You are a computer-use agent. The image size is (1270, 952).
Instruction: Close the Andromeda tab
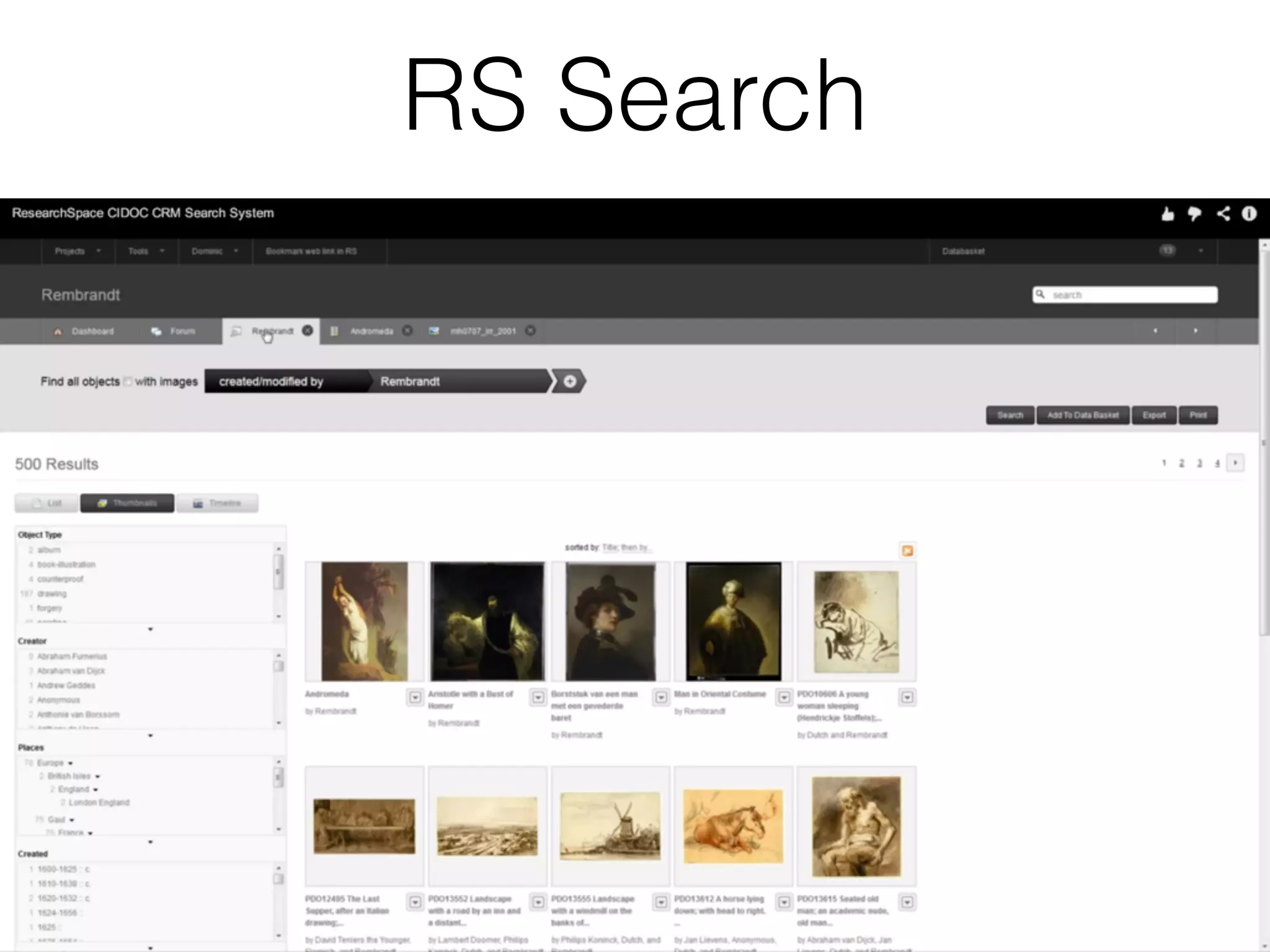[x=407, y=330]
